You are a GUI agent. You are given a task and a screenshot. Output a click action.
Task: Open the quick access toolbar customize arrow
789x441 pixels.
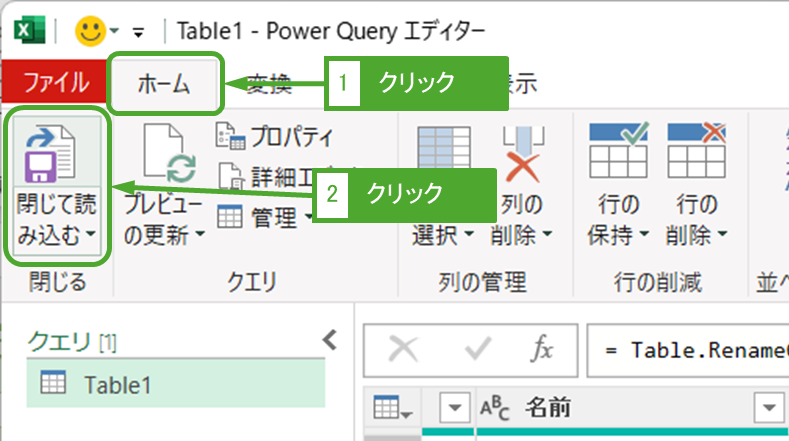point(137,30)
